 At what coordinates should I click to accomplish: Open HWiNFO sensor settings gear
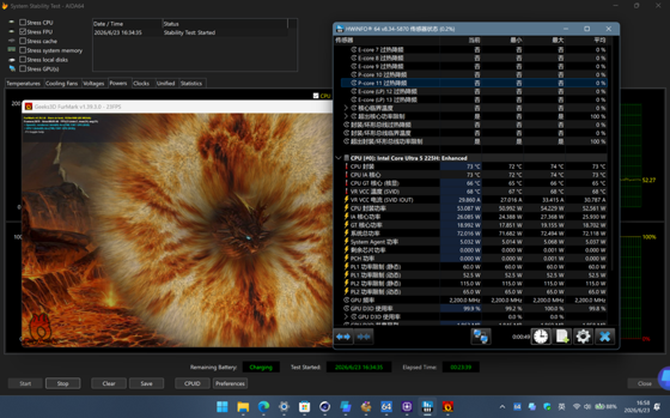pos(583,337)
